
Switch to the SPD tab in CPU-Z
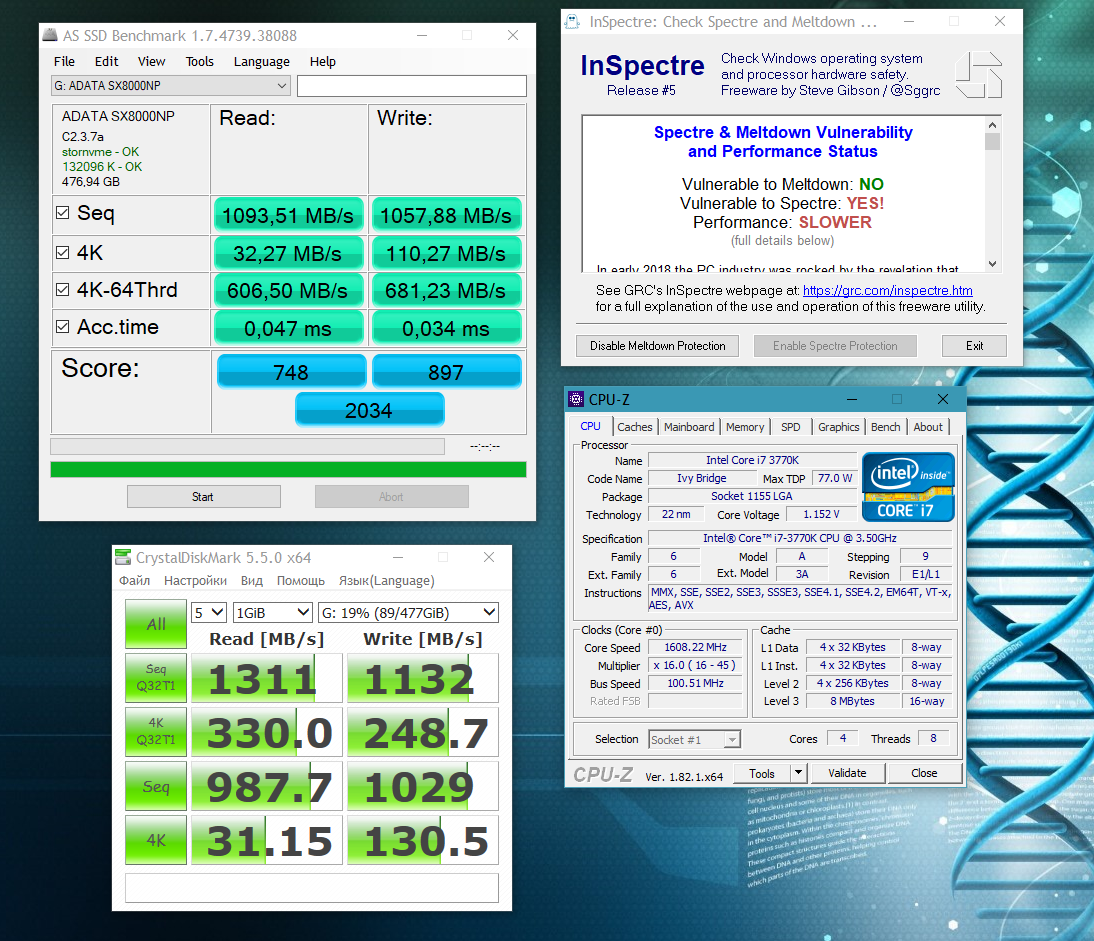pos(790,427)
